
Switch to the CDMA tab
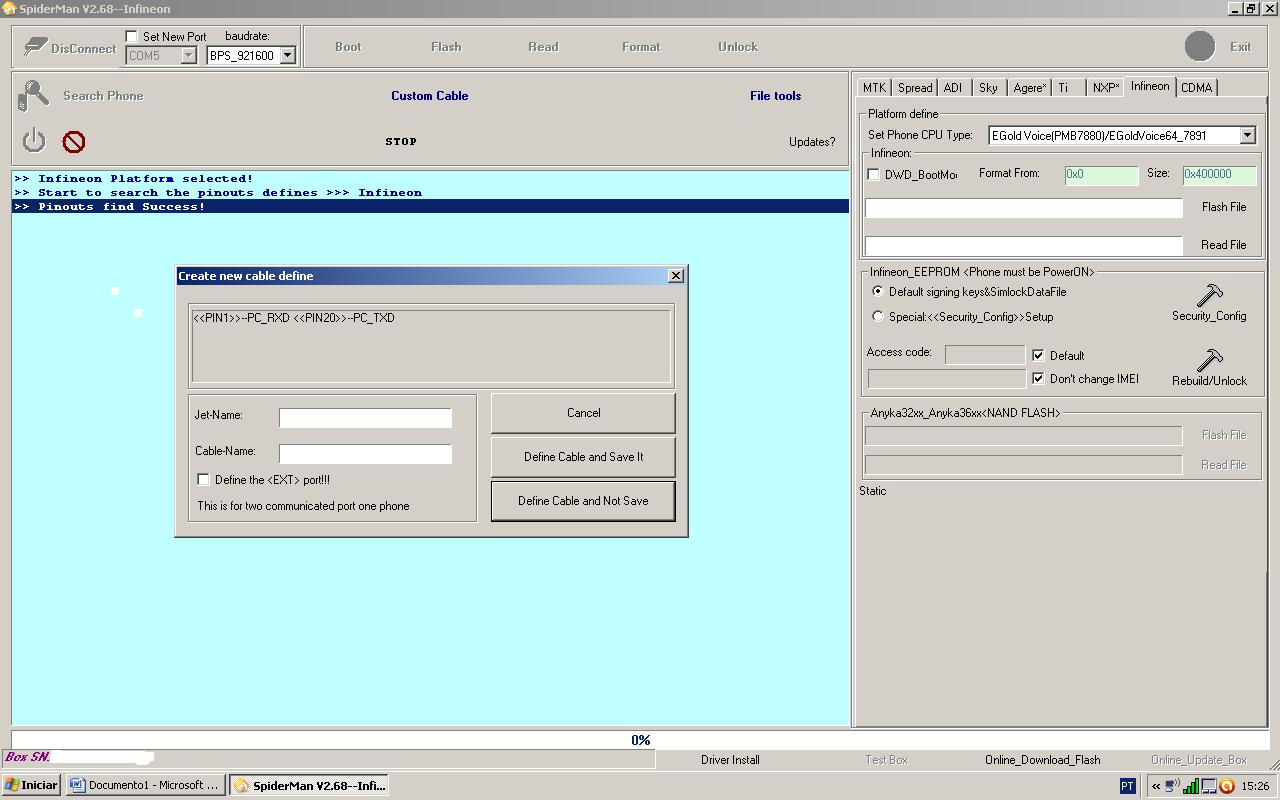[1196, 88]
